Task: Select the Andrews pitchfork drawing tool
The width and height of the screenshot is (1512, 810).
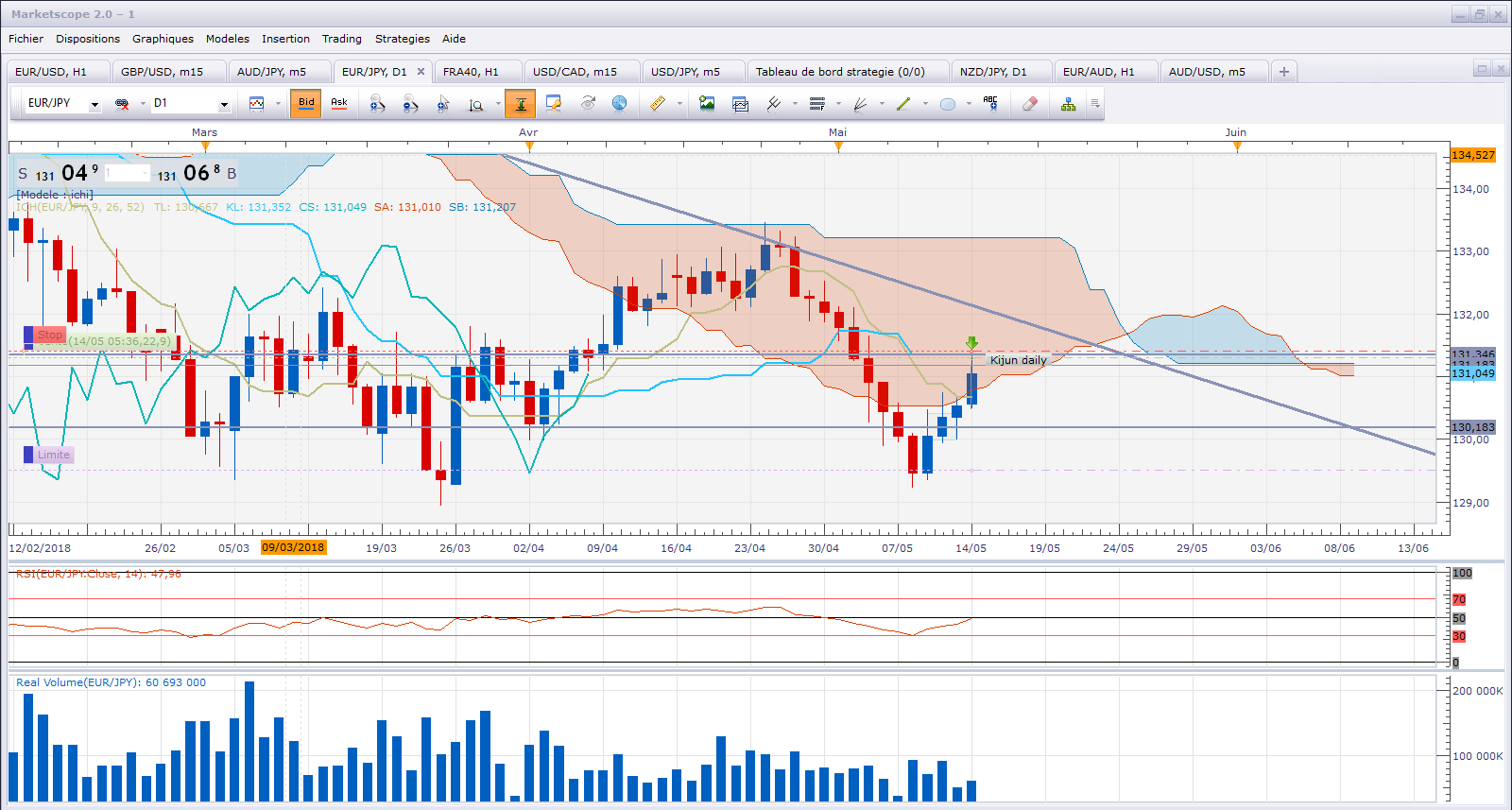Action: 773,104
